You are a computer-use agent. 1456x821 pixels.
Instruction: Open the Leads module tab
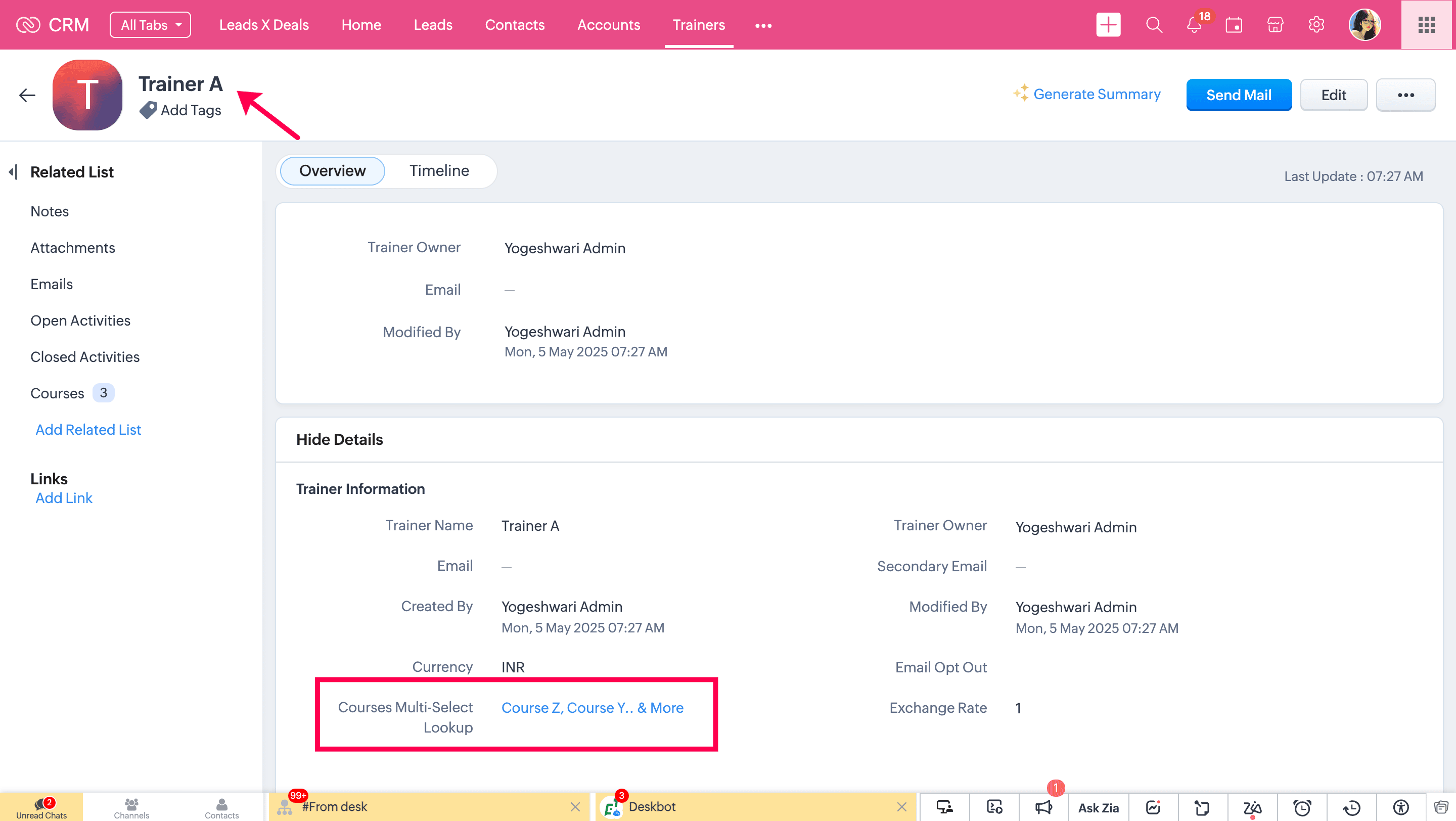[x=433, y=25]
